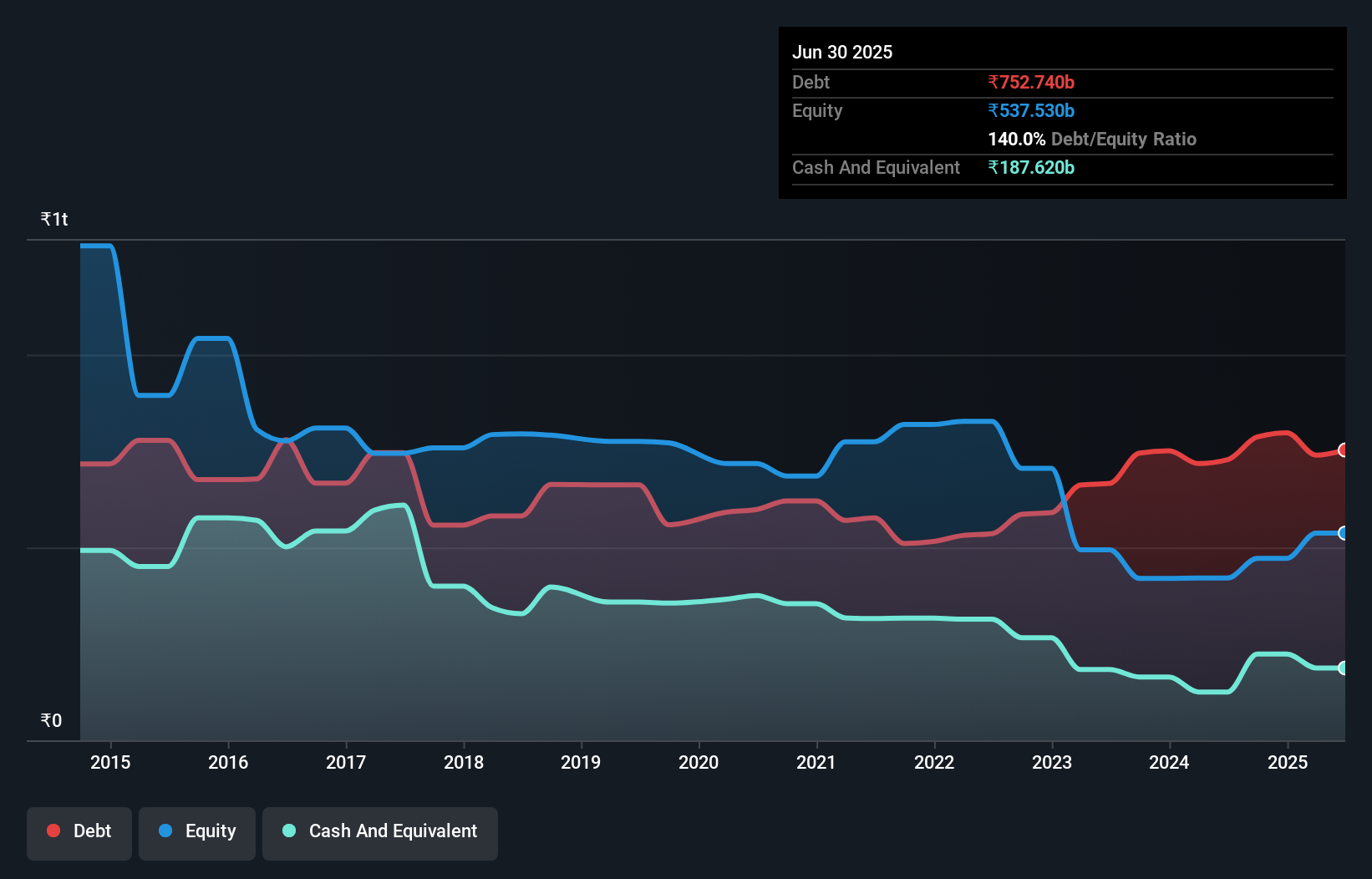Click the blue Equity legend dot icon

(165, 831)
